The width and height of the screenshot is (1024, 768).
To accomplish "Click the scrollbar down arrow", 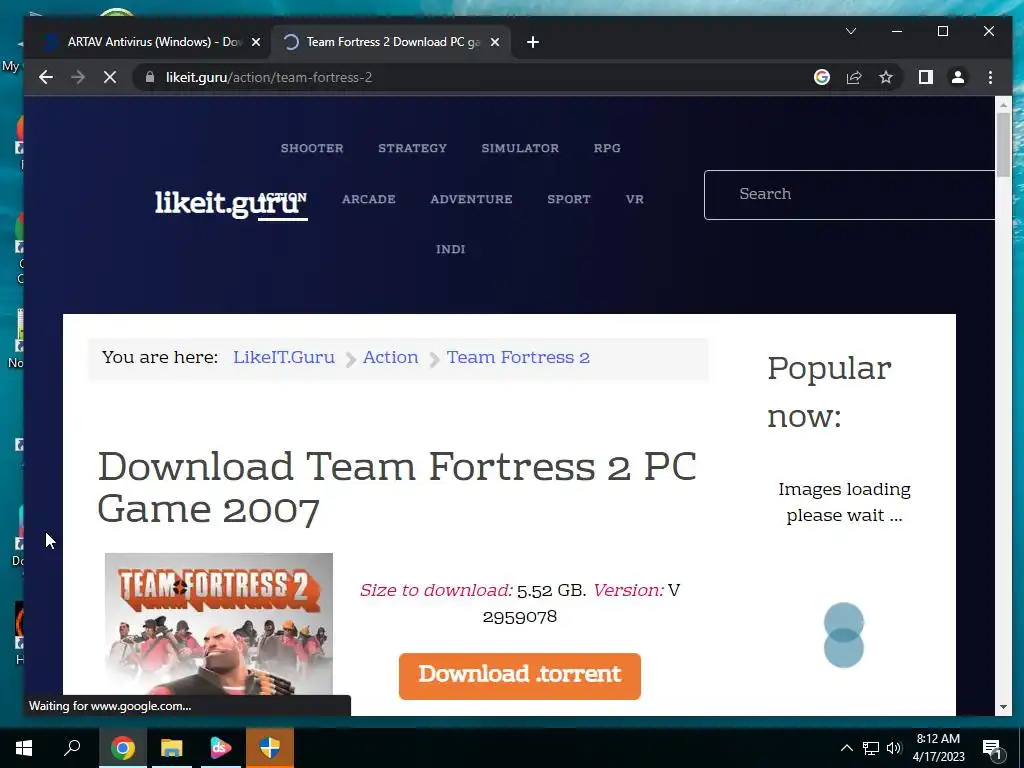I will point(1003,707).
